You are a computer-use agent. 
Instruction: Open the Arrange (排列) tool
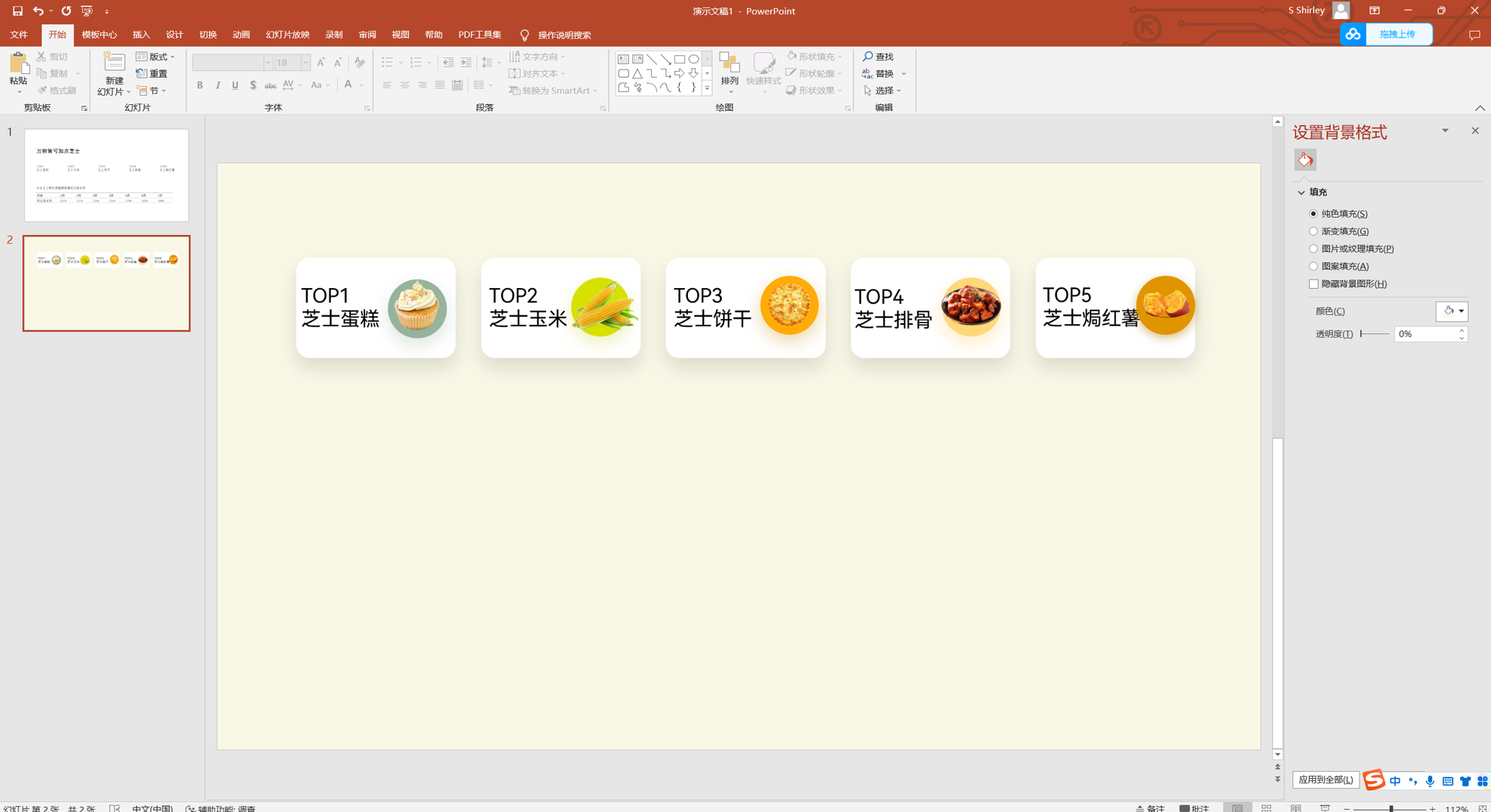(x=730, y=70)
